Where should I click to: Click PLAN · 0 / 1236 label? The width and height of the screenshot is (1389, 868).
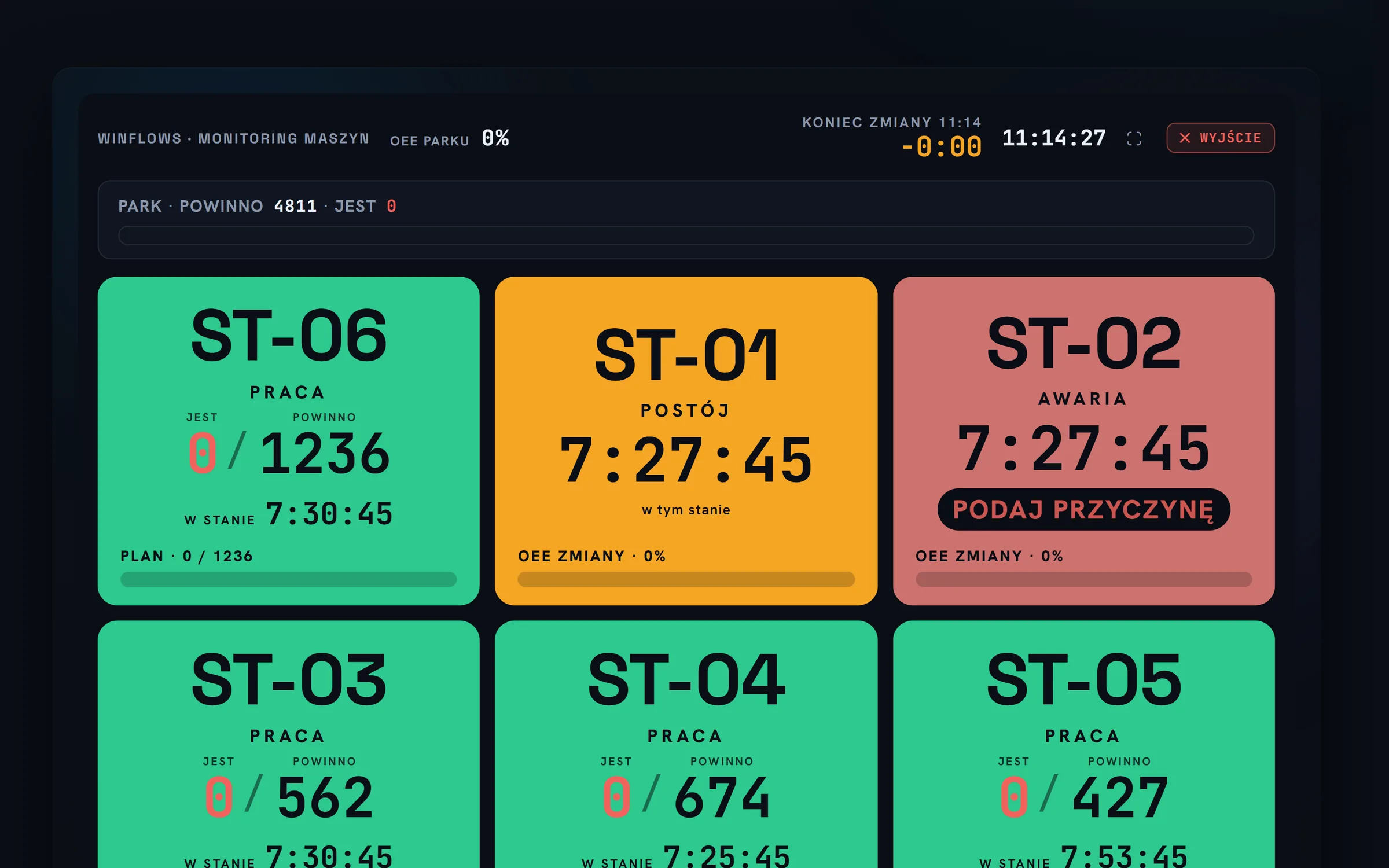(x=186, y=556)
